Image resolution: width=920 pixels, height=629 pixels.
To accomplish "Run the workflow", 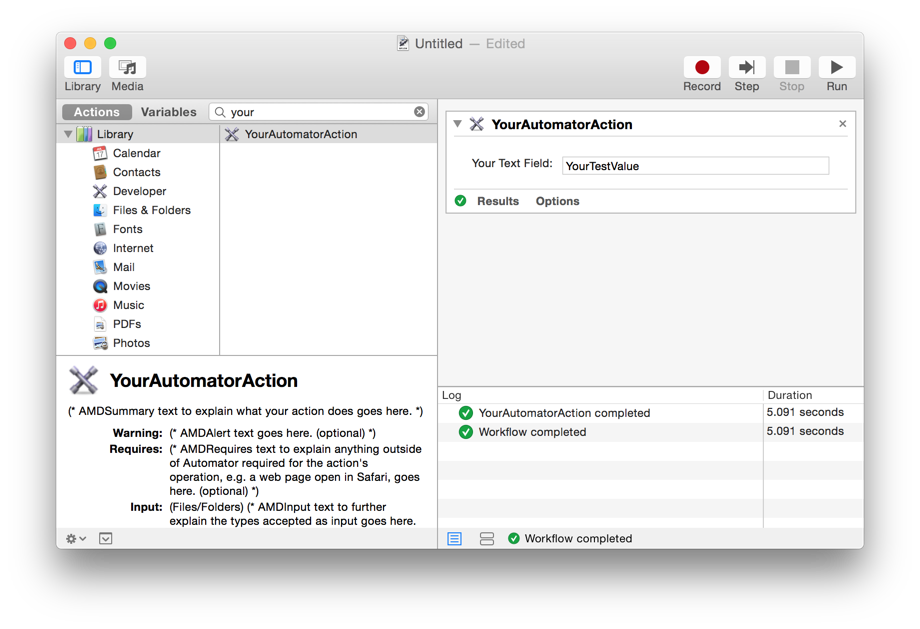I will pos(837,67).
